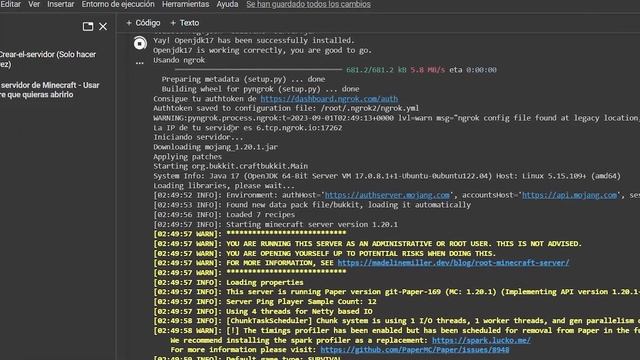Click 'Iniciando servidor...' line

198,137
